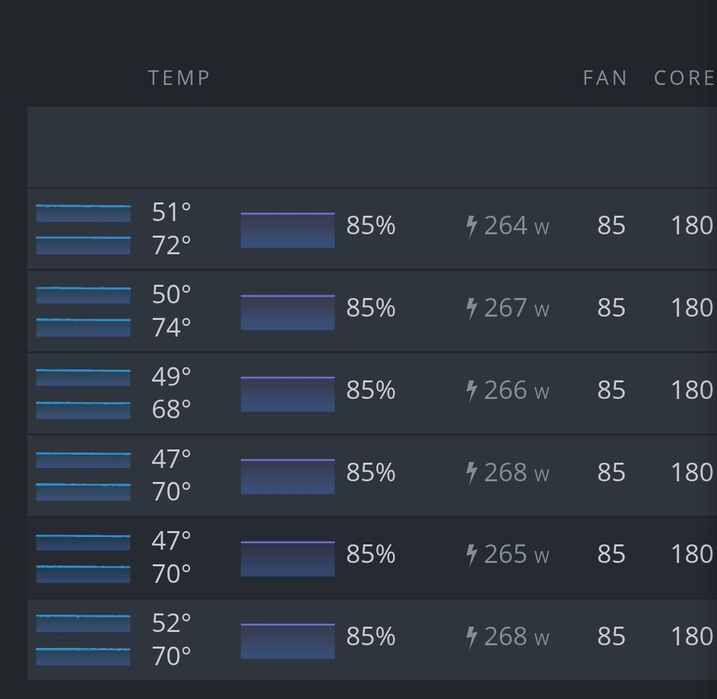Click the bolt icon next to 265 w
Screen dimensions: 717x699
(x=472, y=554)
